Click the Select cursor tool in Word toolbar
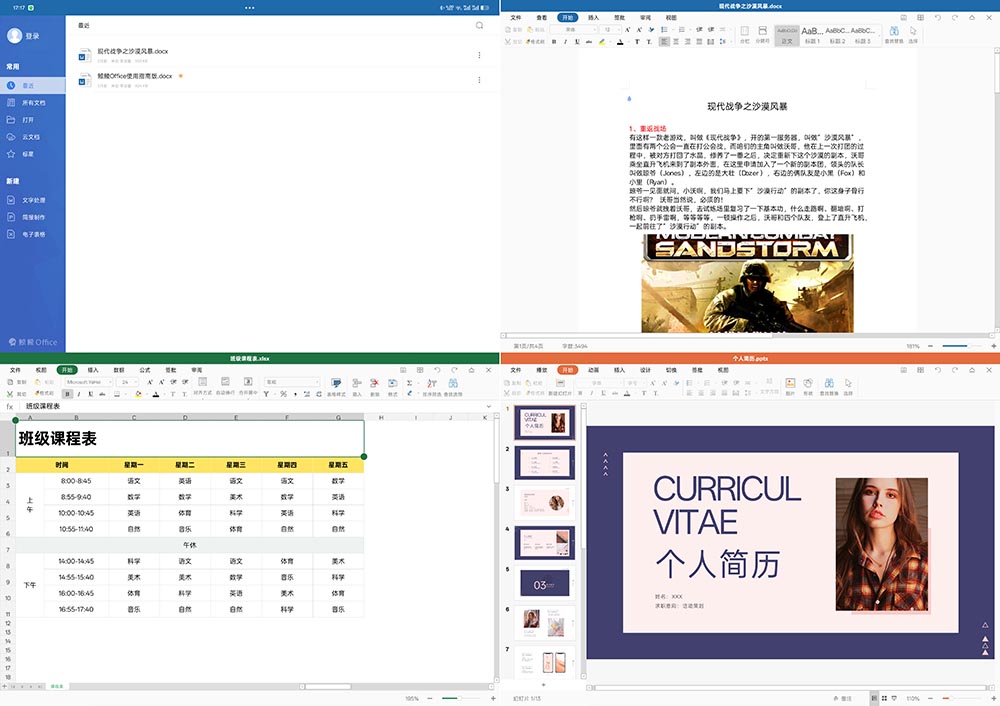1000x706 pixels. pos(913,31)
